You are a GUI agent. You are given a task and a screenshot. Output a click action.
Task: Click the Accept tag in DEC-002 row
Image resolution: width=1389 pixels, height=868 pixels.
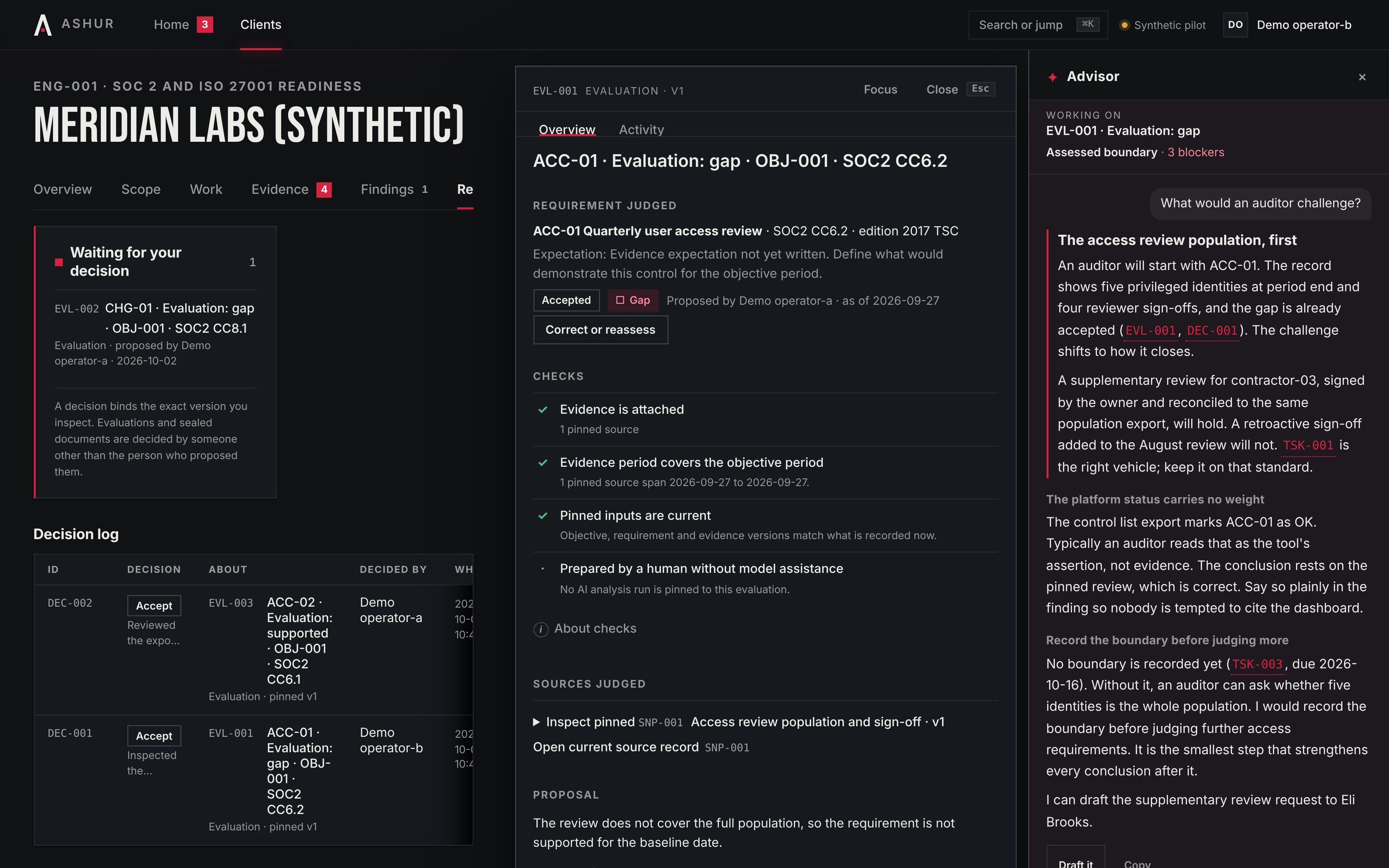[154, 606]
